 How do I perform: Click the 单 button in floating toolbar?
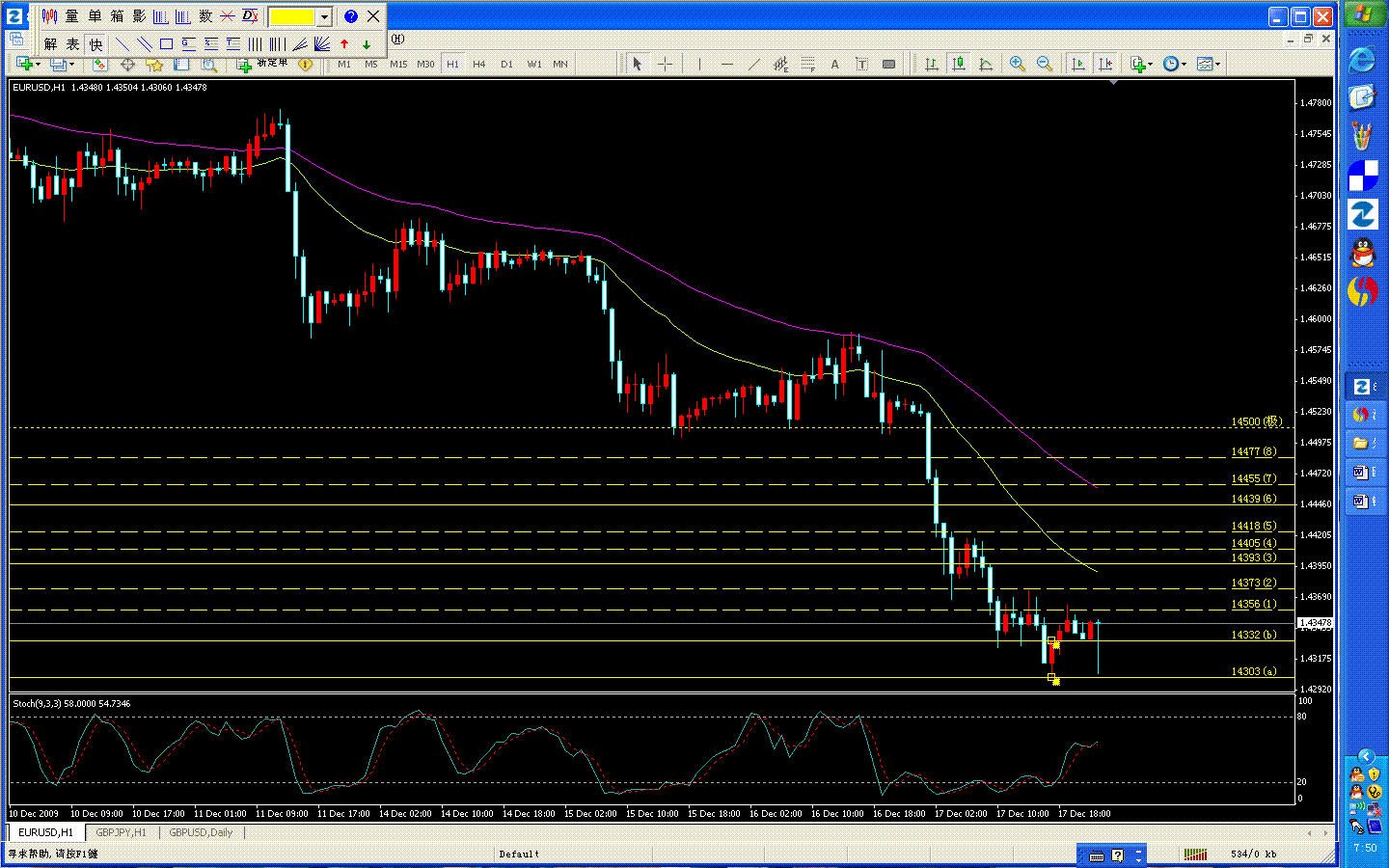tap(95, 16)
